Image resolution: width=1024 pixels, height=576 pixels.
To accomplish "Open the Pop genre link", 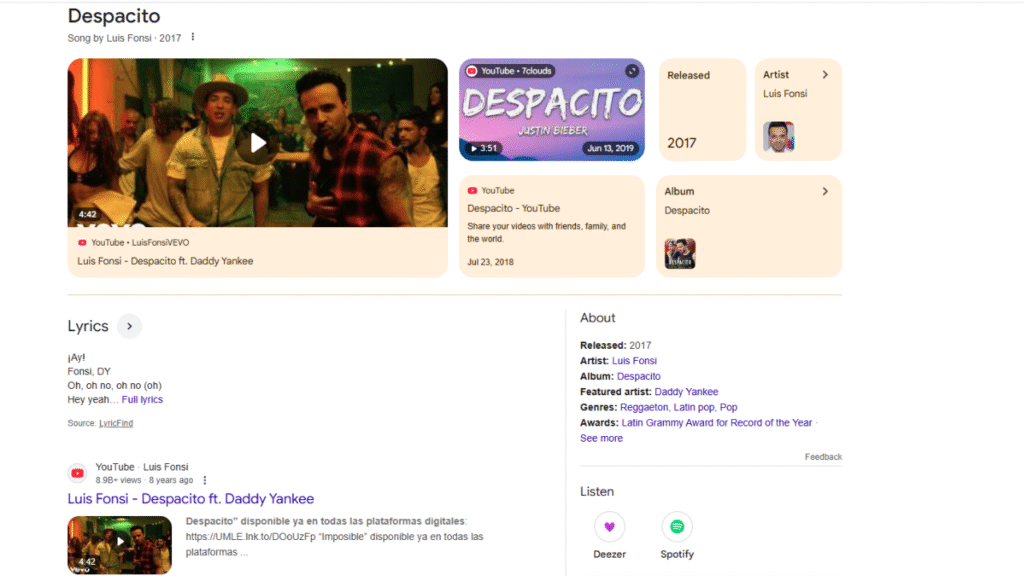I will (x=729, y=407).
